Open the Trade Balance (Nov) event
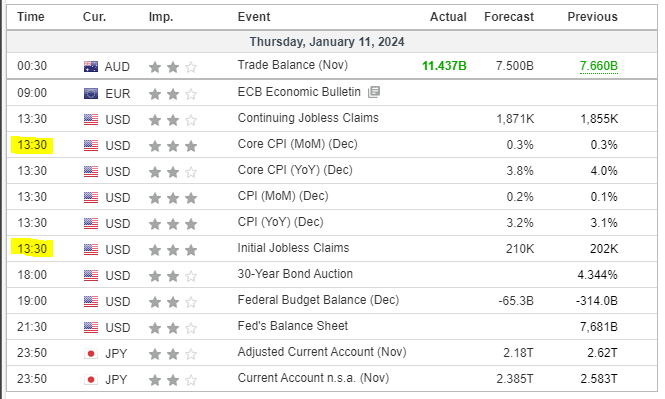665x399 pixels. pyautogui.click(x=293, y=65)
